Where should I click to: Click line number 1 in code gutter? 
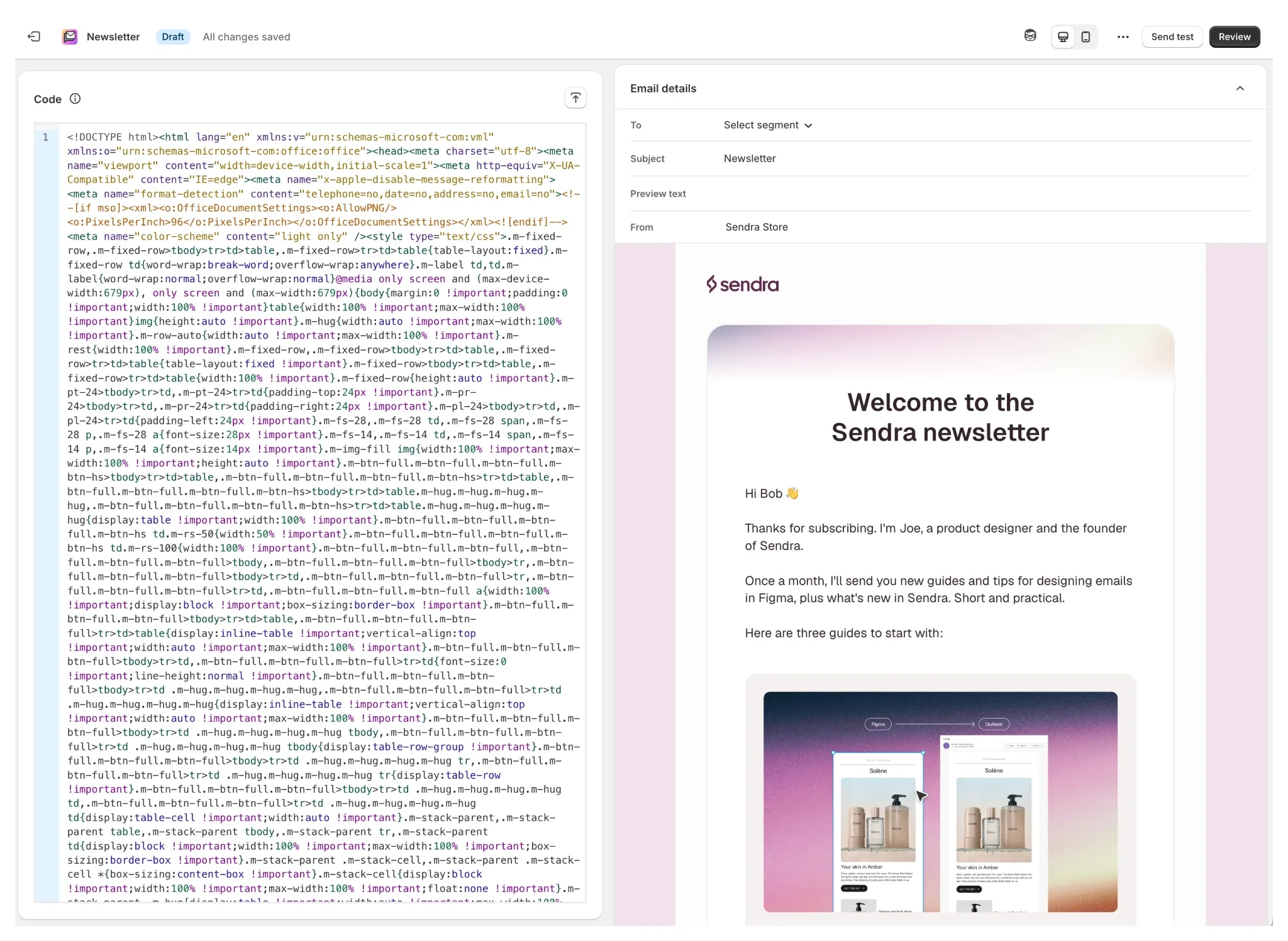(45, 137)
